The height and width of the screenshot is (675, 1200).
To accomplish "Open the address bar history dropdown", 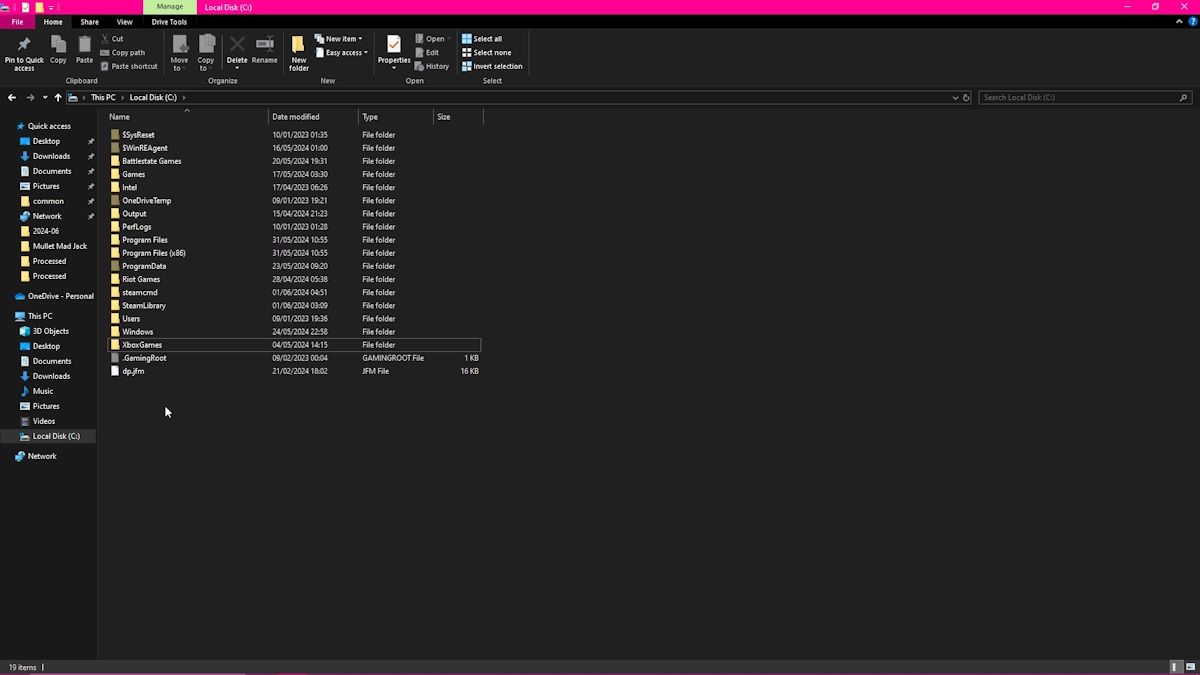I will (955, 97).
